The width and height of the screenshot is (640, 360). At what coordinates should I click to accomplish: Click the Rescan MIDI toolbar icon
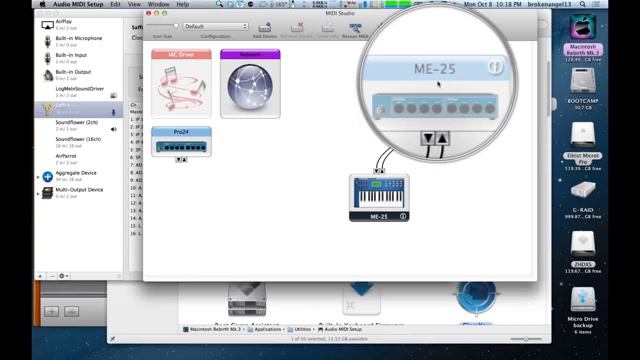[355, 29]
